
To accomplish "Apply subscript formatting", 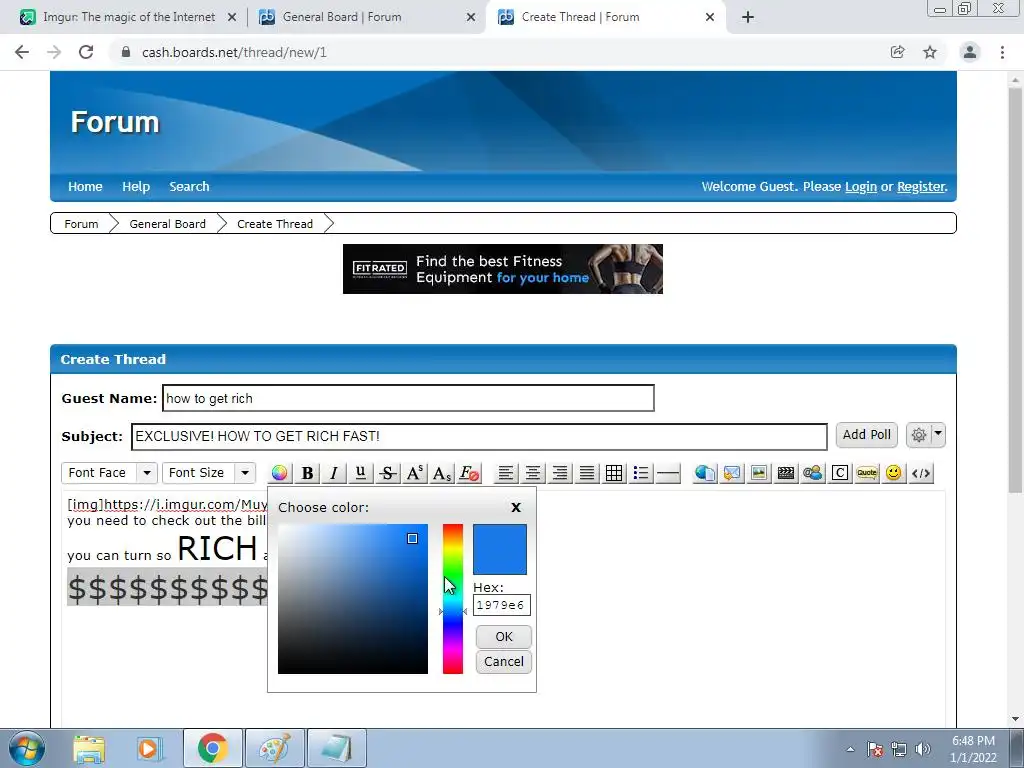I will [441, 473].
